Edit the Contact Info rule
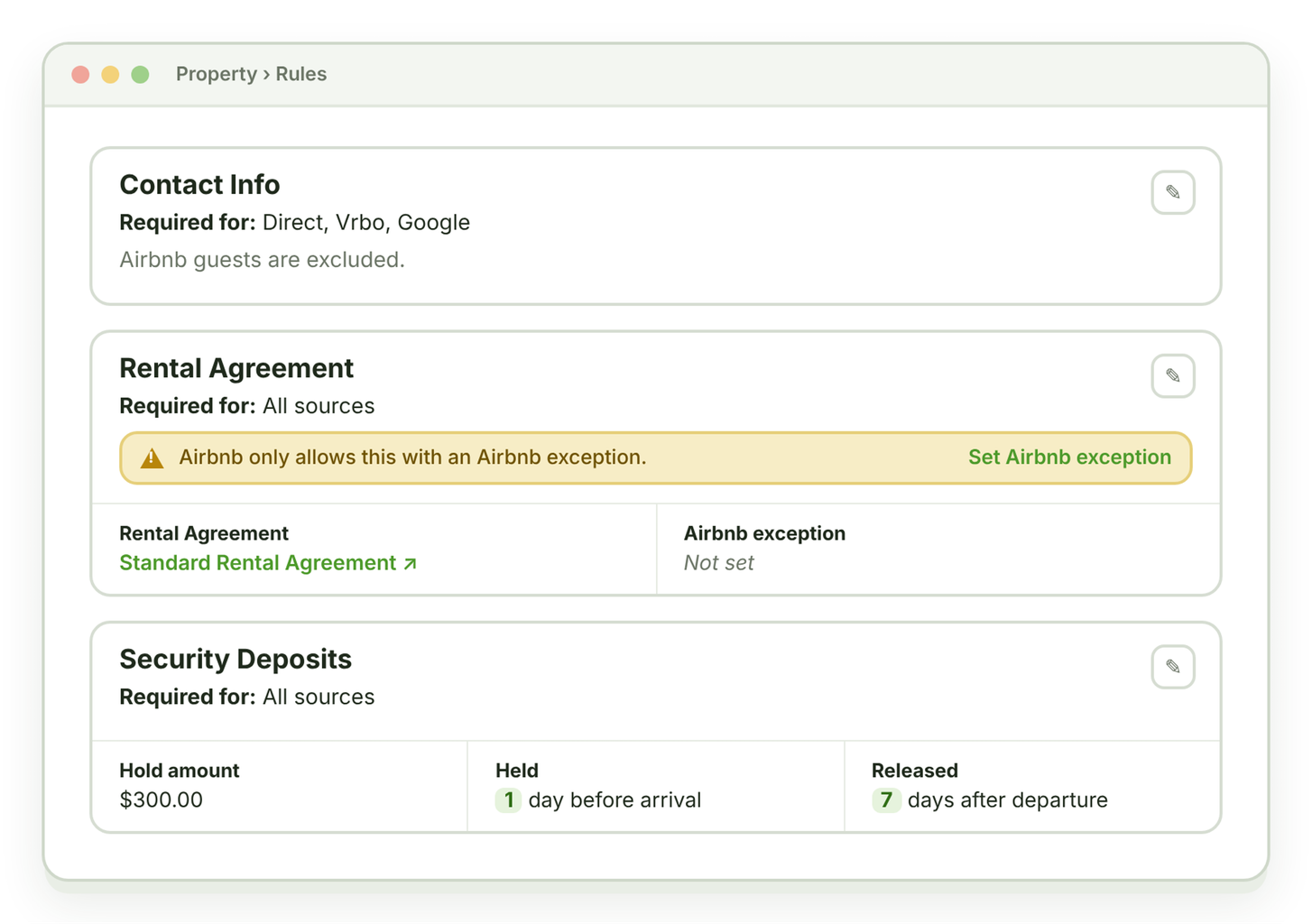The height and width of the screenshot is (924, 1312). coord(1172,192)
